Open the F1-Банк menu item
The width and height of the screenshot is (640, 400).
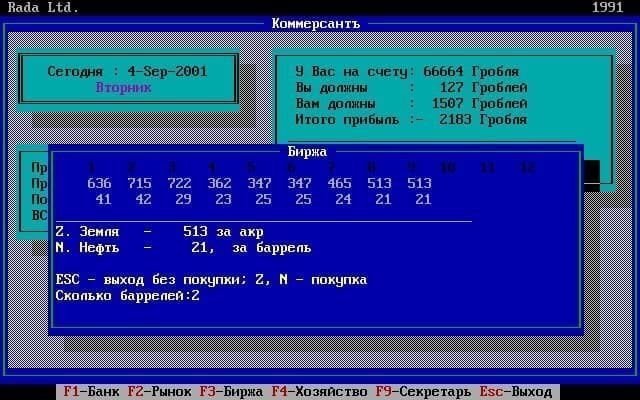pyautogui.click(x=91, y=391)
